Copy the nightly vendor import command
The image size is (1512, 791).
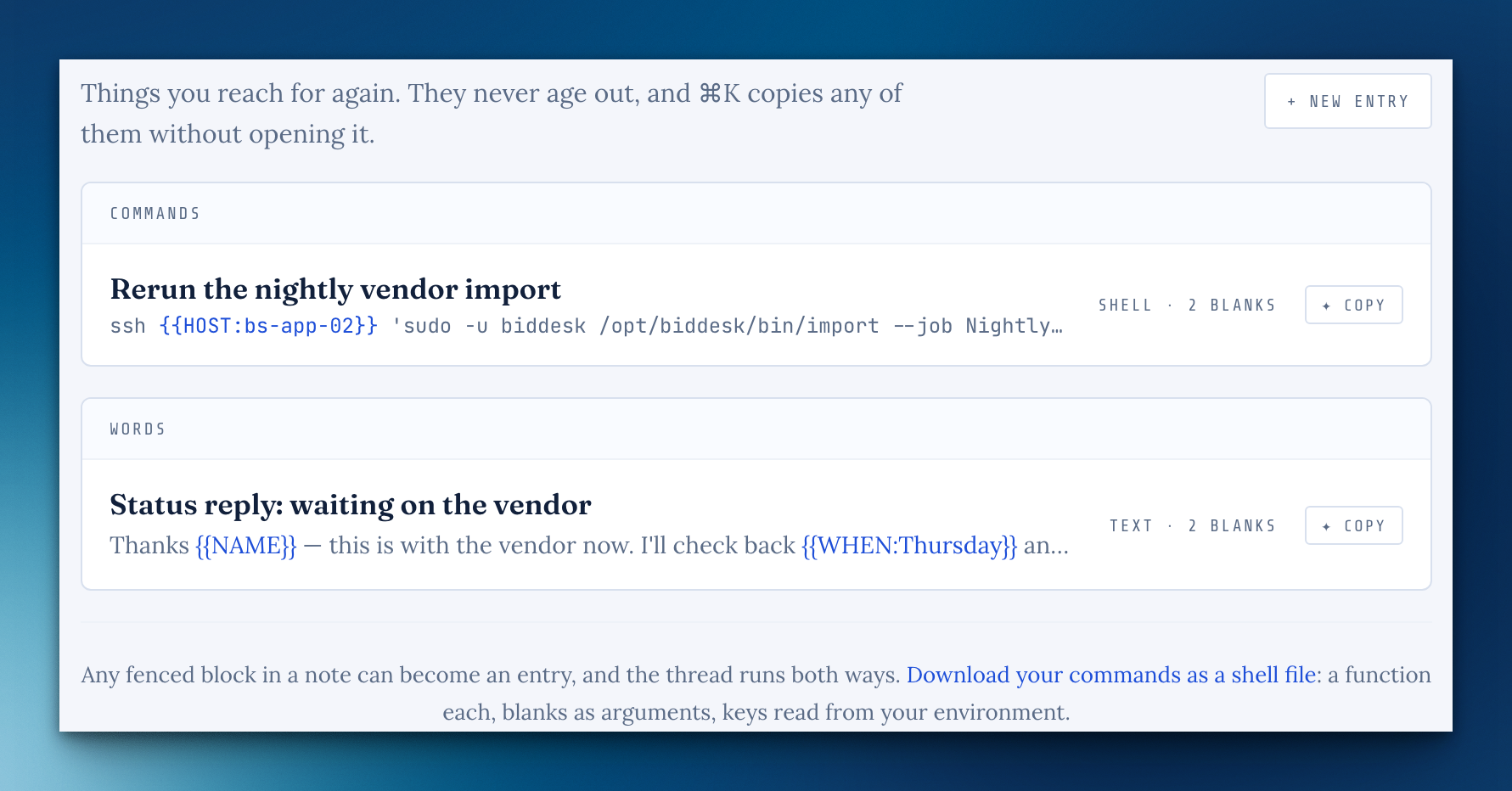tap(1353, 305)
